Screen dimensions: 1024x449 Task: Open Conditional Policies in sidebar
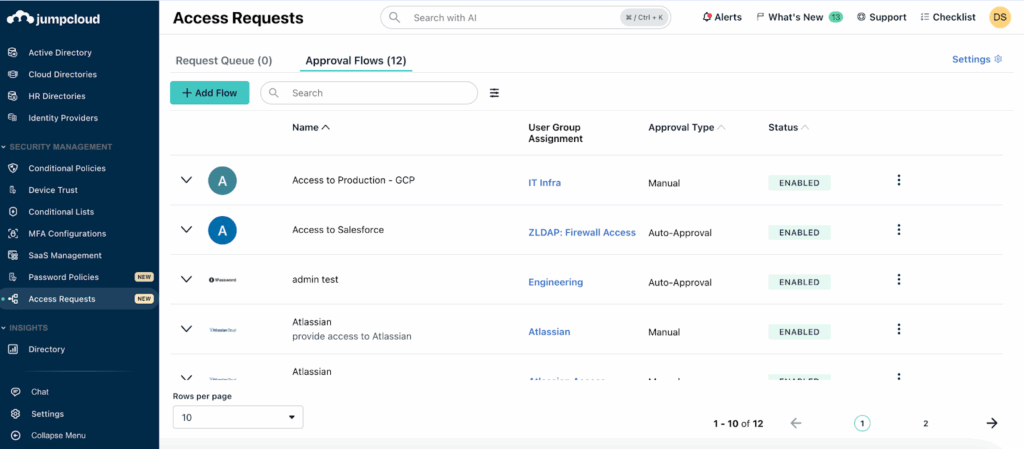(x=66, y=168)
